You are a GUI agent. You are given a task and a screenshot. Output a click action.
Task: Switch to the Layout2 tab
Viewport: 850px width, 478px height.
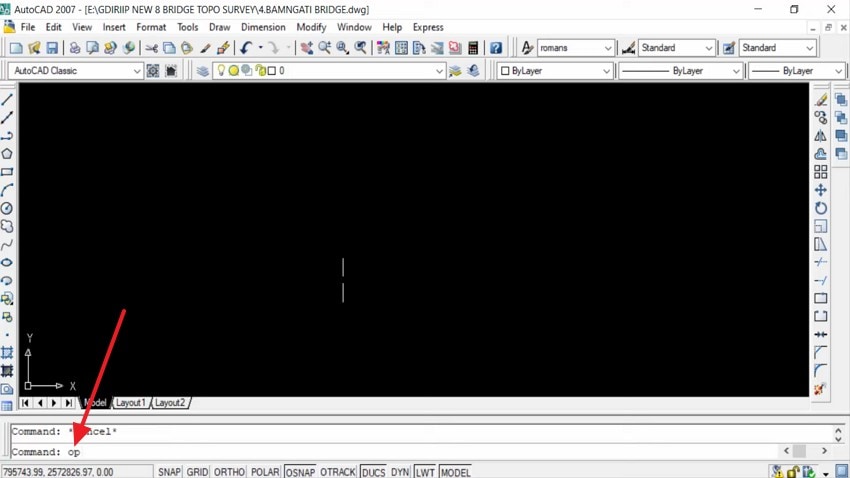pos(170,403)
